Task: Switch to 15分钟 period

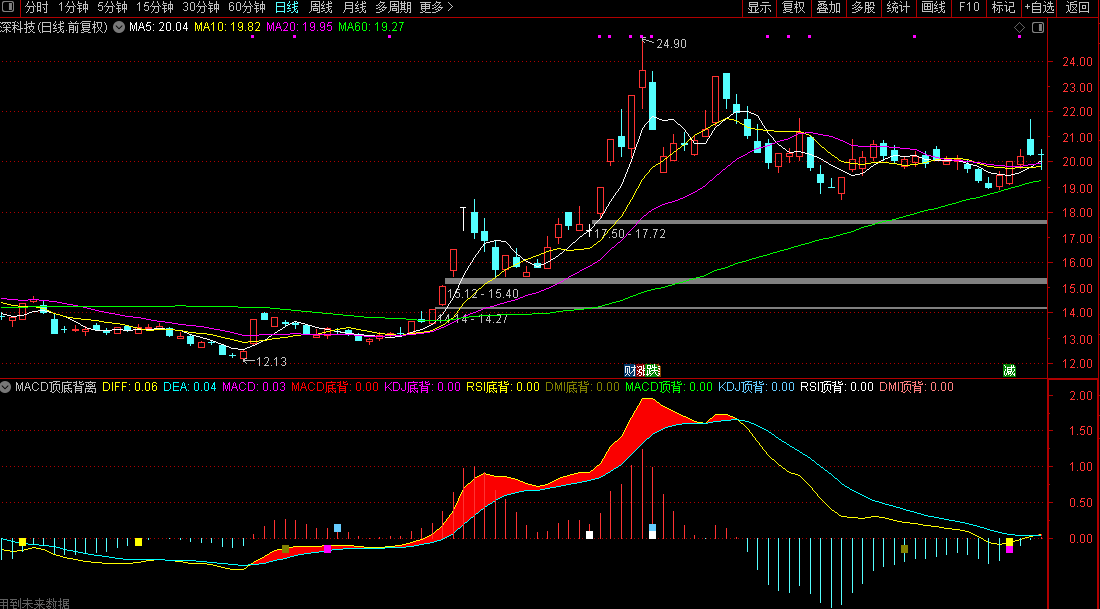Action: click(x=155, y=8)
